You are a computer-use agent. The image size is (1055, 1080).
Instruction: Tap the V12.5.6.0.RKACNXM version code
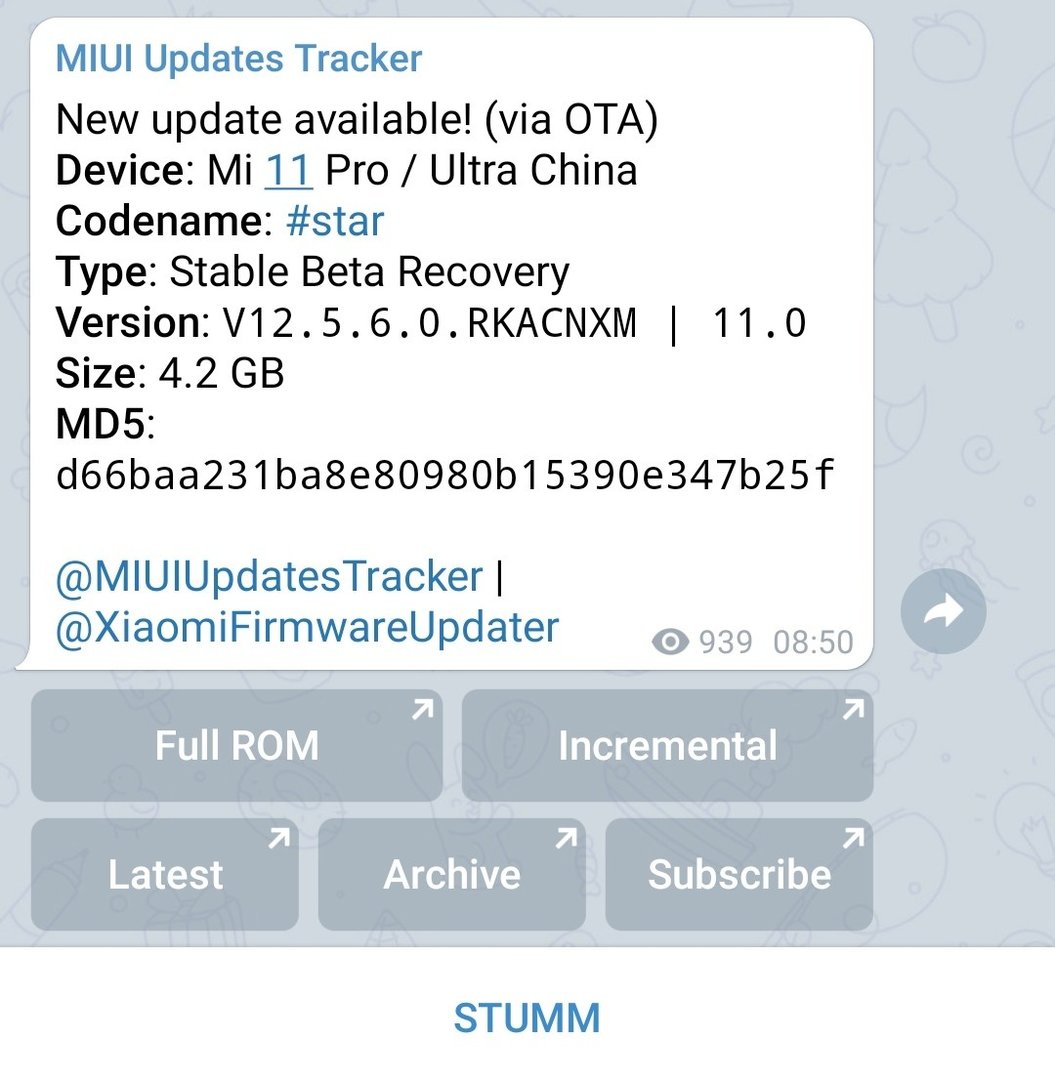(x=430, y=322)
